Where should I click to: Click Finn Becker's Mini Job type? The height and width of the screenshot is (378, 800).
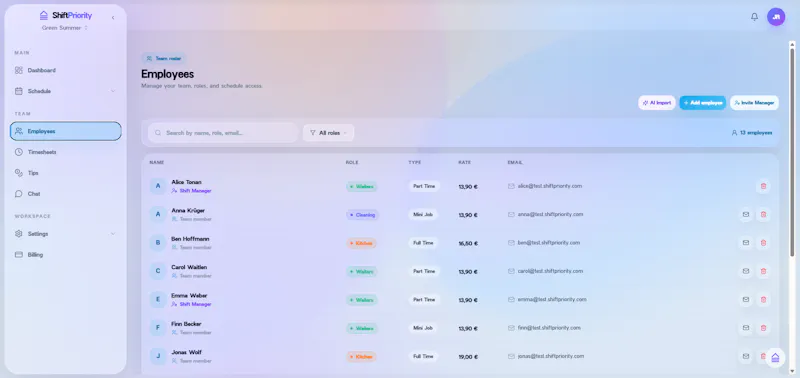tap(423, 328)
